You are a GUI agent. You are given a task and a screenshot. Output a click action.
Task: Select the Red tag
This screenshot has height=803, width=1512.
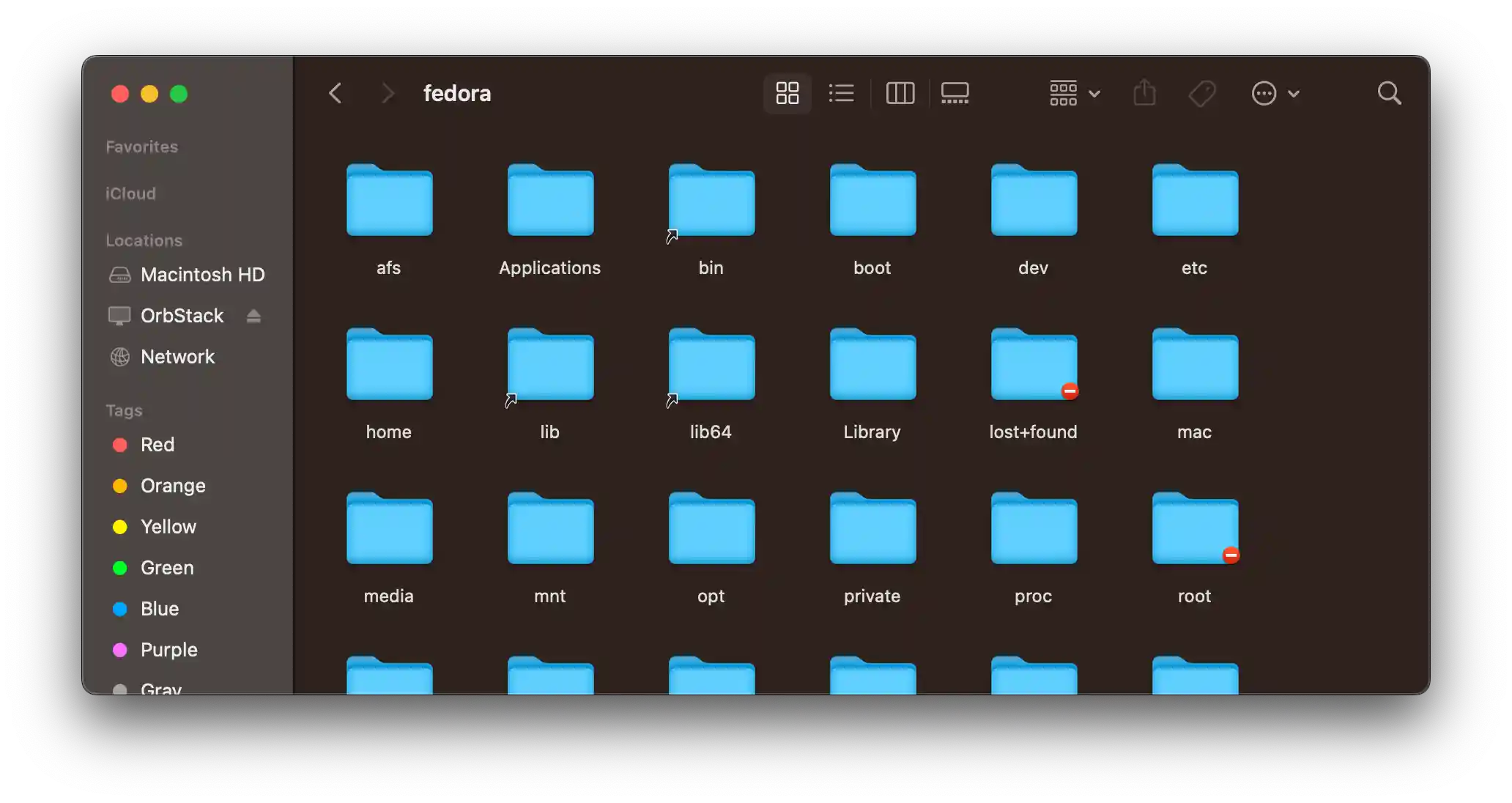click(x=157, y=445)
